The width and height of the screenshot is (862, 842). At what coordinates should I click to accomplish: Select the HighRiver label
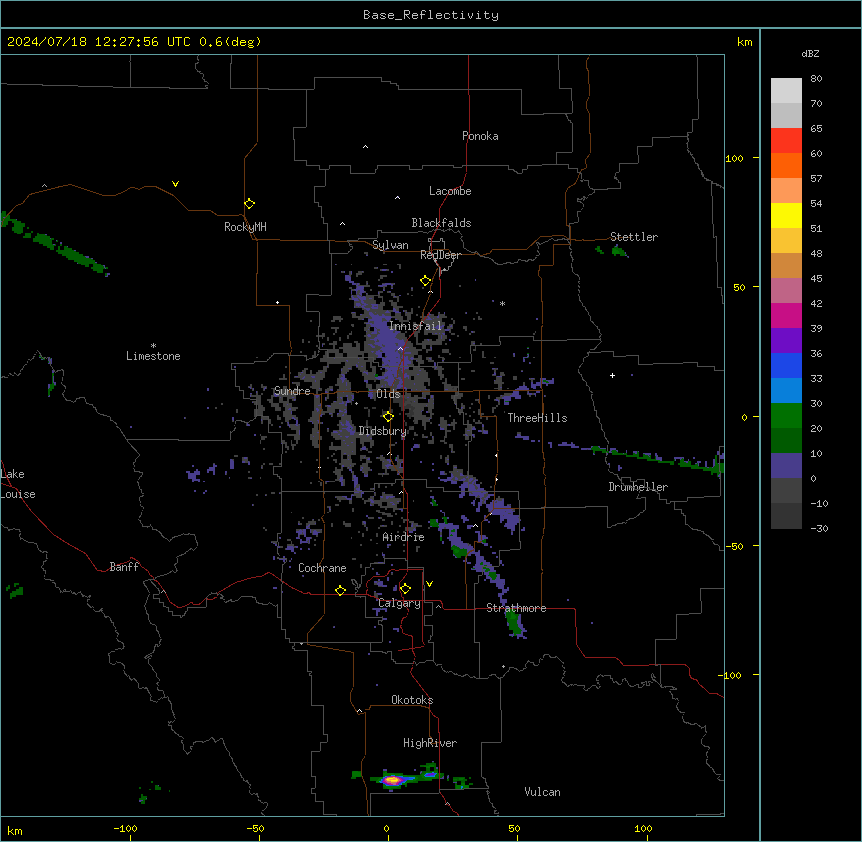tap(430, 743)
